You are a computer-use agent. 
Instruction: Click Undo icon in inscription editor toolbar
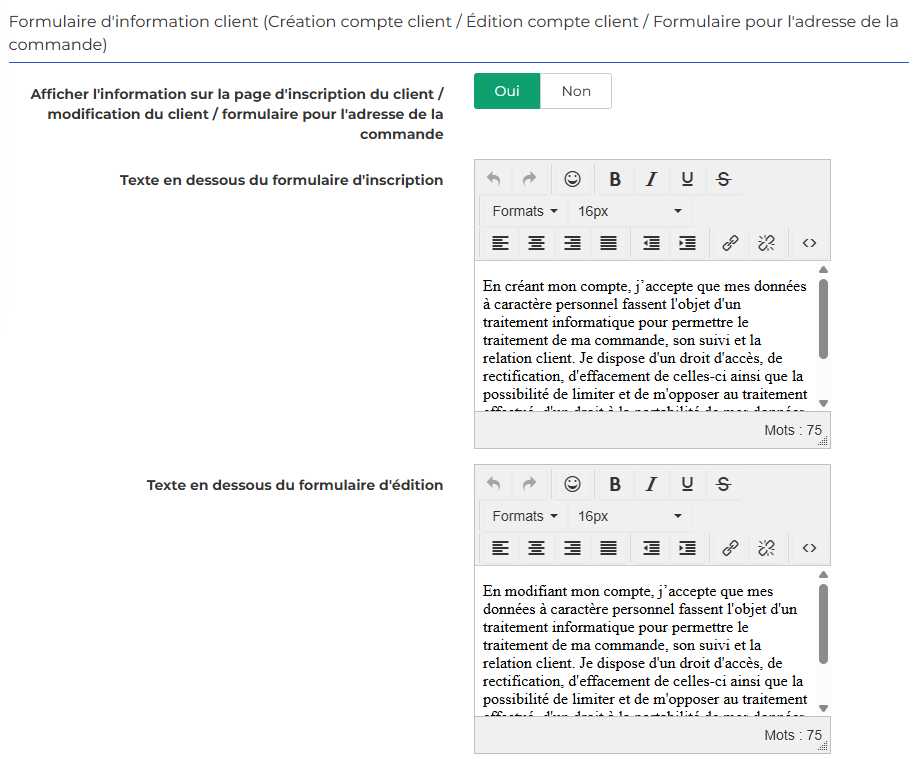tap(494, 179)
